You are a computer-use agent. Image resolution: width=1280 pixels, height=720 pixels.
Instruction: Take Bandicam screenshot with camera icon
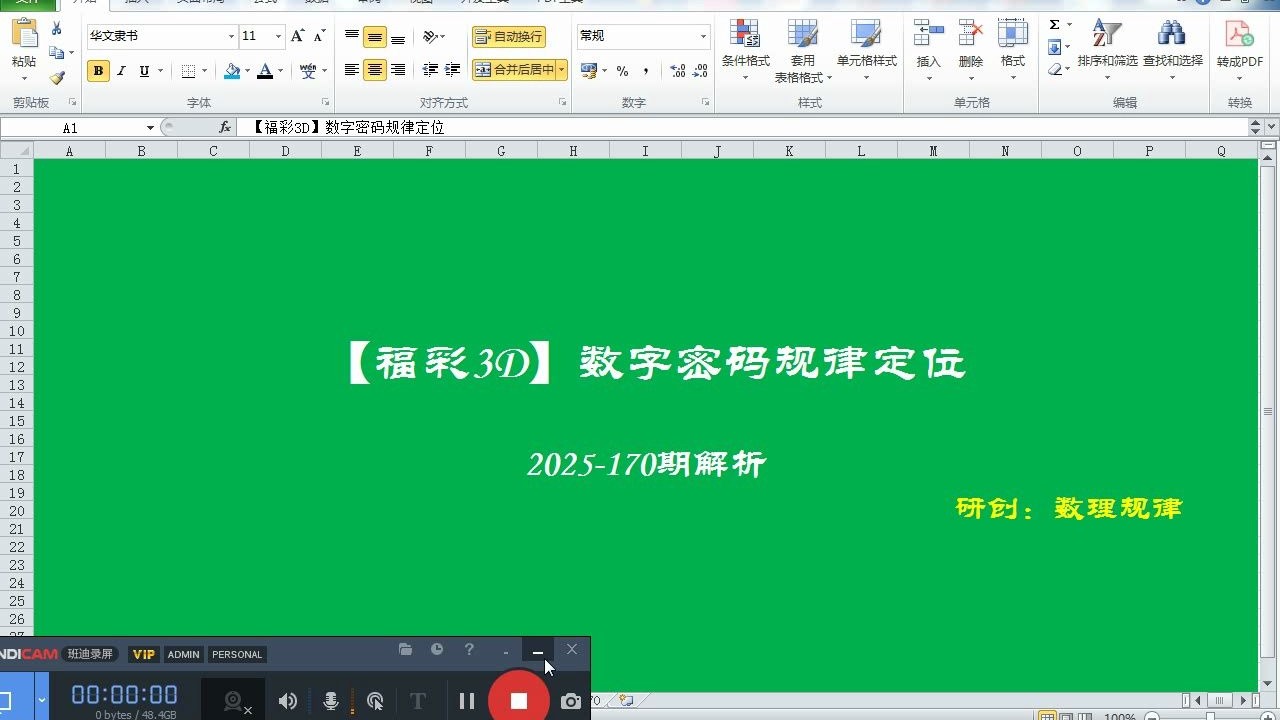[571, 701]
